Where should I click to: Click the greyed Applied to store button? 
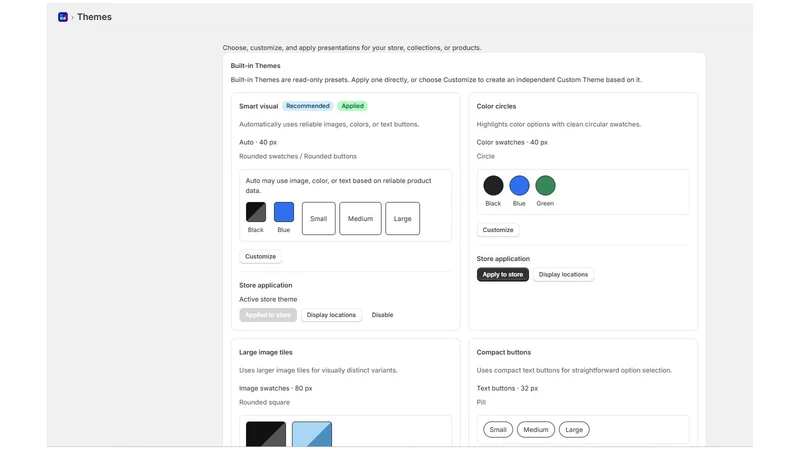tap(268, 315)
